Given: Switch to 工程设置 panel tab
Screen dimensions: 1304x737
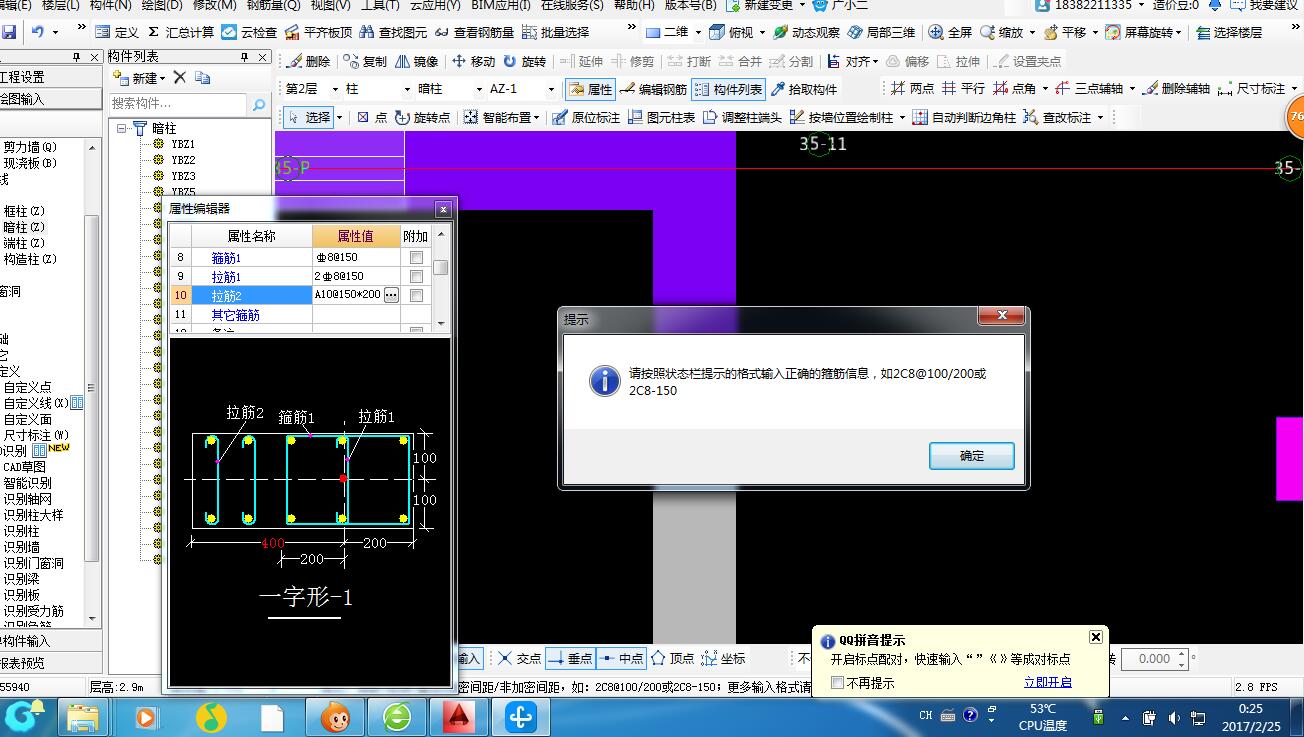Looking at the screenshot, I should coord(50,77).
